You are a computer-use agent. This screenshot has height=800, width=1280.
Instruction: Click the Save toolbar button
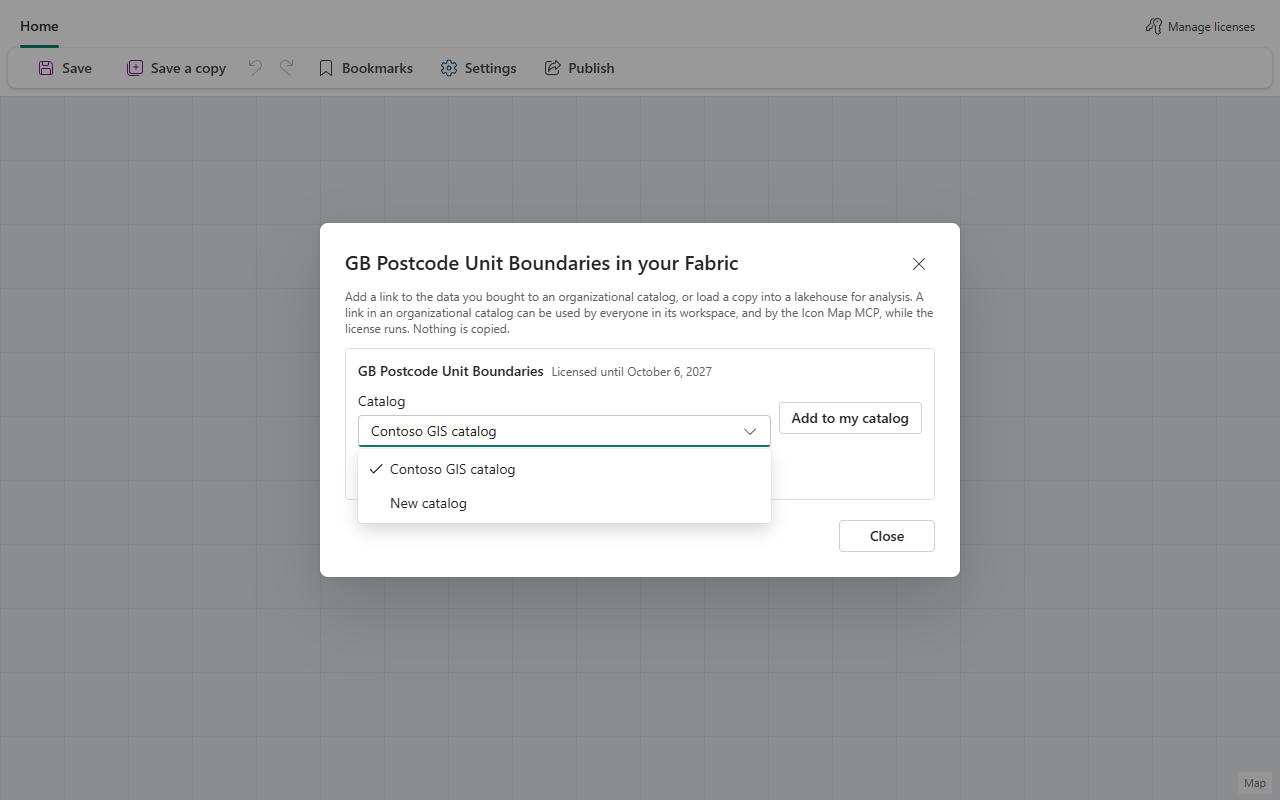65,68
